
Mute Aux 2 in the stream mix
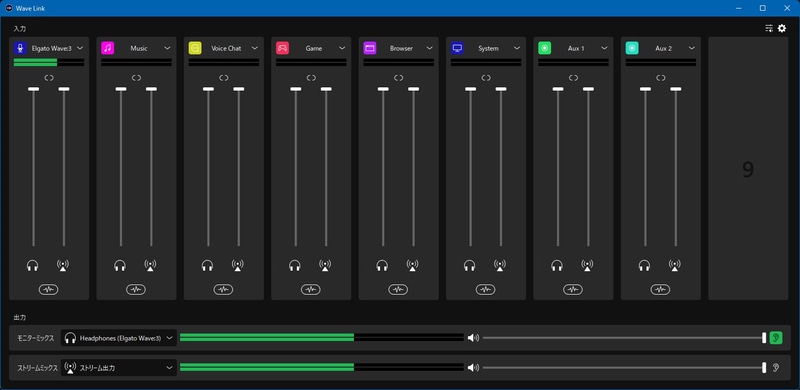pyautogui.click(x=674, y=265)
